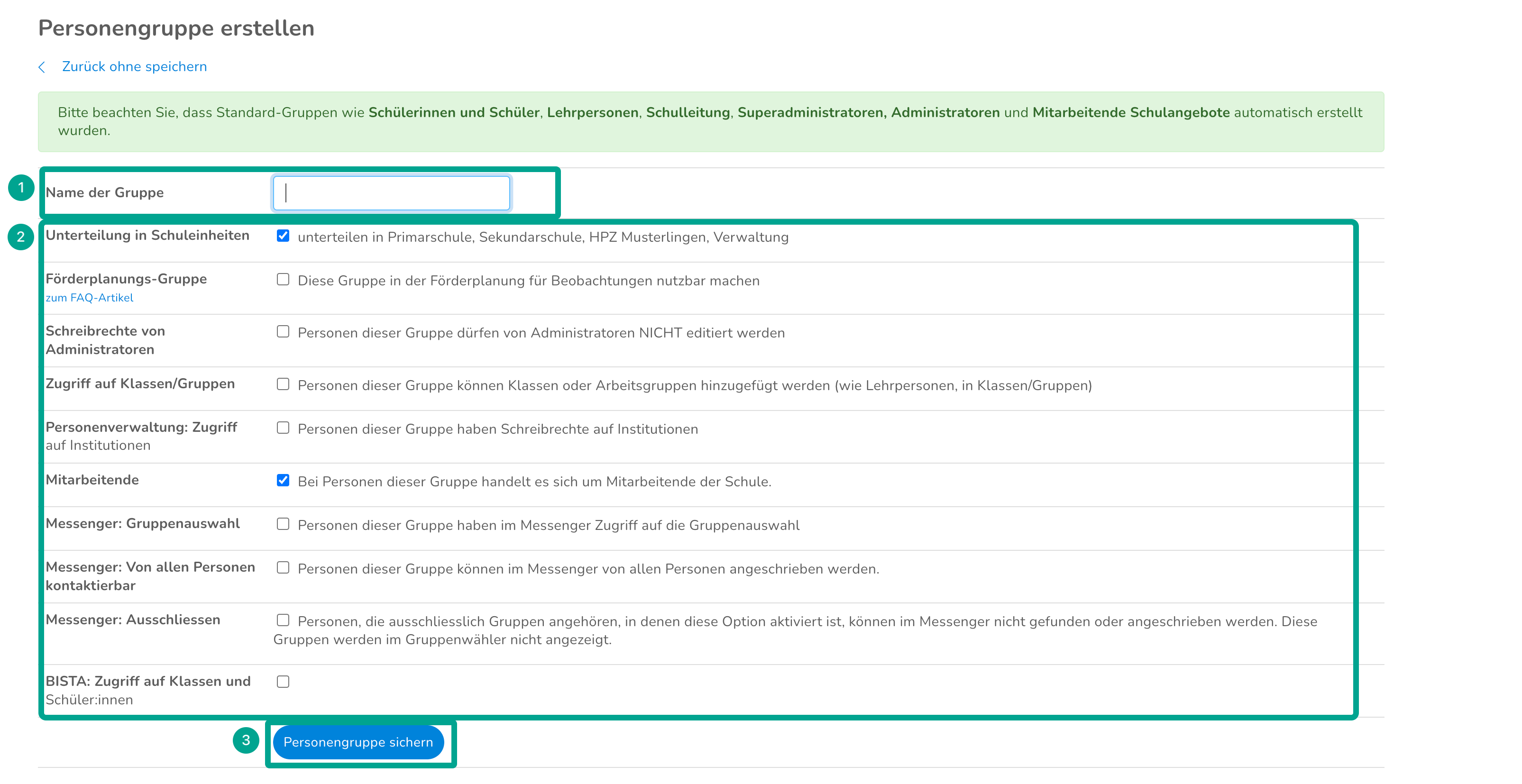Screen dimensions: 1522x784
Task: Click 'Zurück ohne speichern' link
Action: 134,67
